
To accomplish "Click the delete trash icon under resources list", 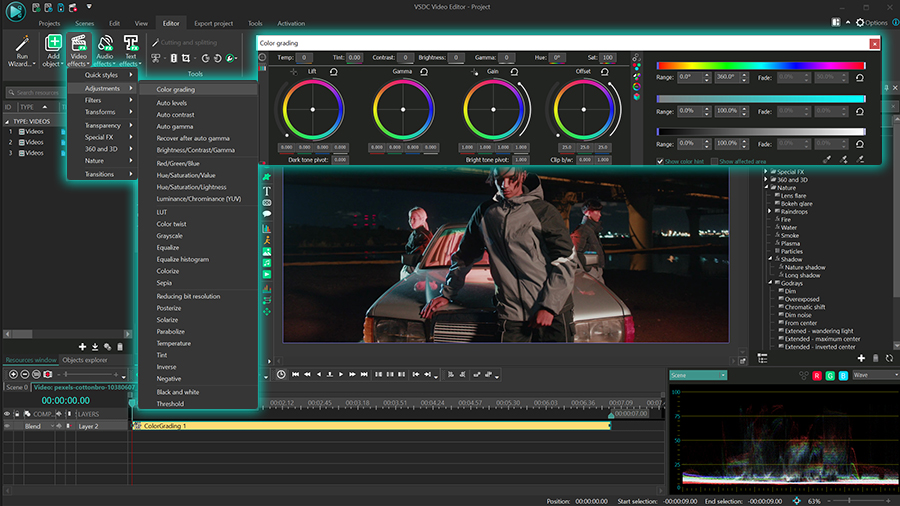I will click(120, 347).
